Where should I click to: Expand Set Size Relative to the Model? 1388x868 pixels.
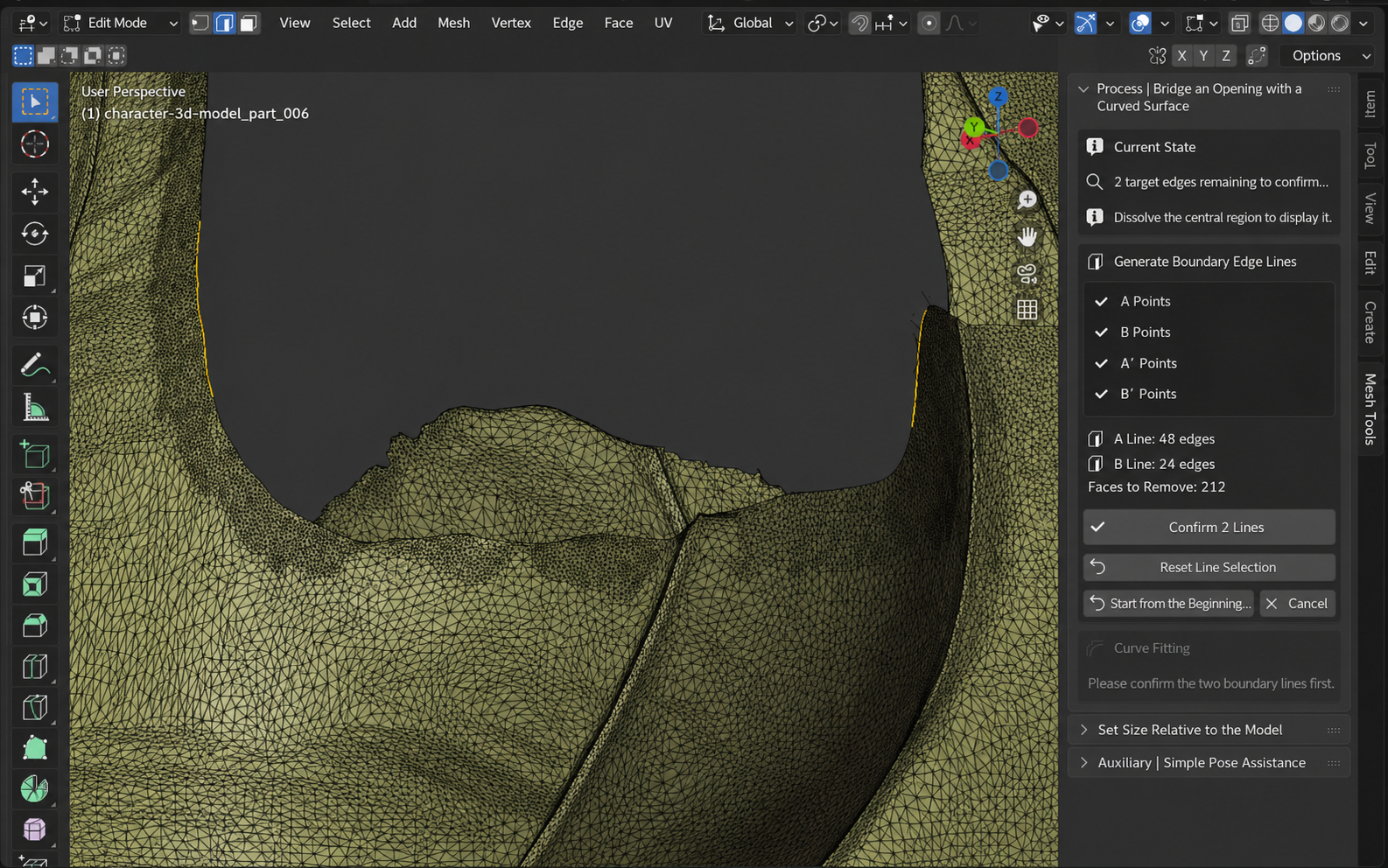point(1209,730)
